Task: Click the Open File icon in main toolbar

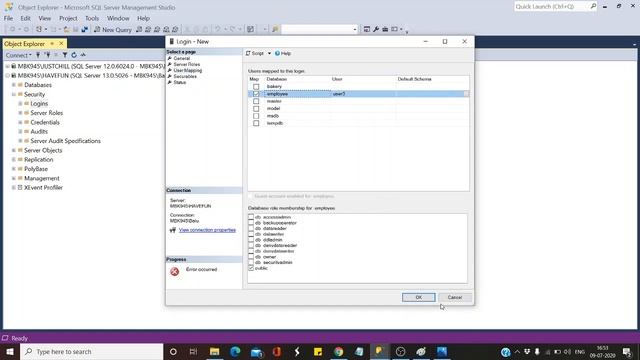Action: tap(67, 29)
